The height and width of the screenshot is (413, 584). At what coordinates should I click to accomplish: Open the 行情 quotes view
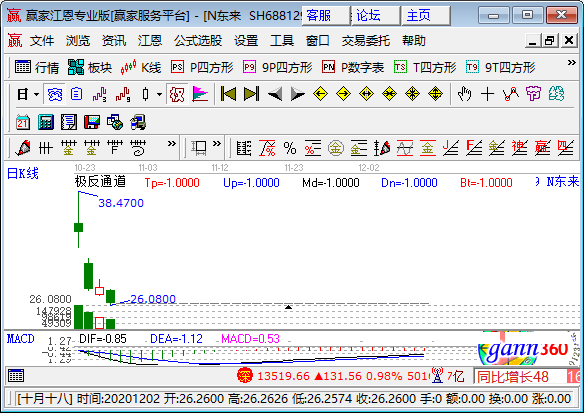[x=37, y=67]
